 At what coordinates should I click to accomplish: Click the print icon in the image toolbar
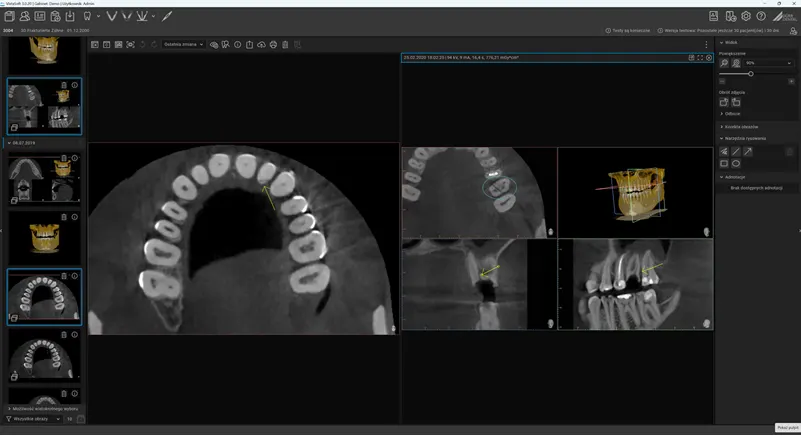[273, 45]
